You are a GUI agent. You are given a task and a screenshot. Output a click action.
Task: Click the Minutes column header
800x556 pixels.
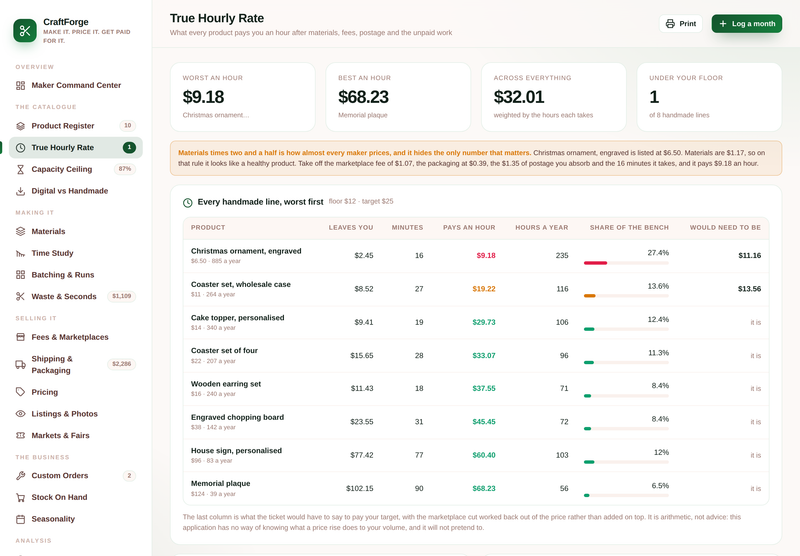point(407,228)
